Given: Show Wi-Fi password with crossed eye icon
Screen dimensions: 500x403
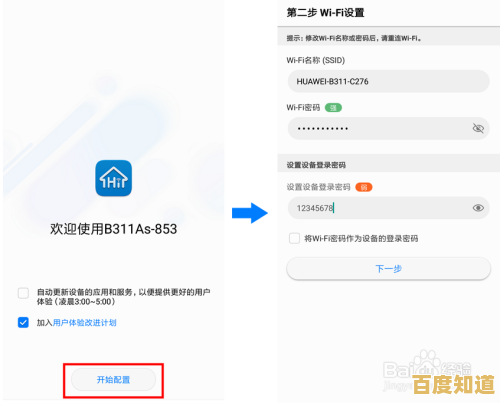Looking at the screenshot, I should (x=478, y=128).
